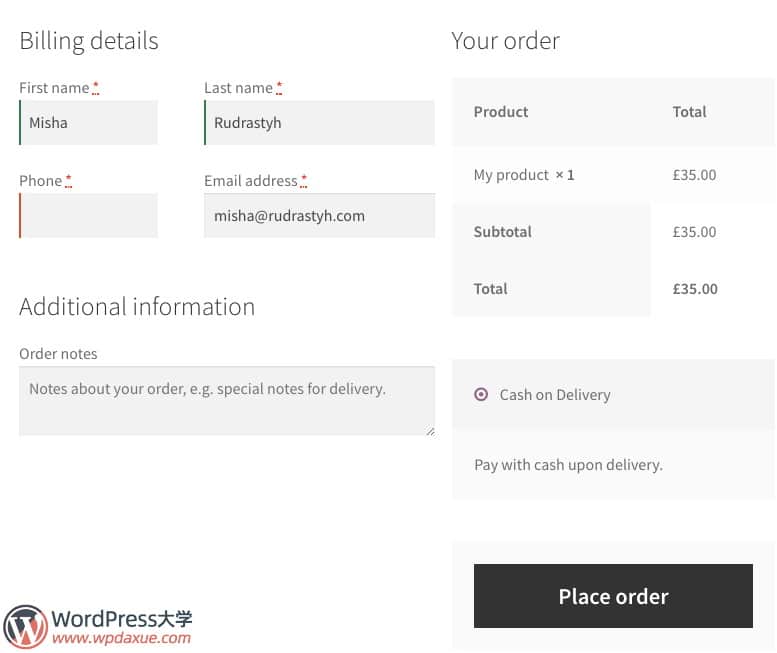777x653 pixels.
Task: Open the www.wpdaxue.com link
Action: pyautogui.click(x=121, y=638)
